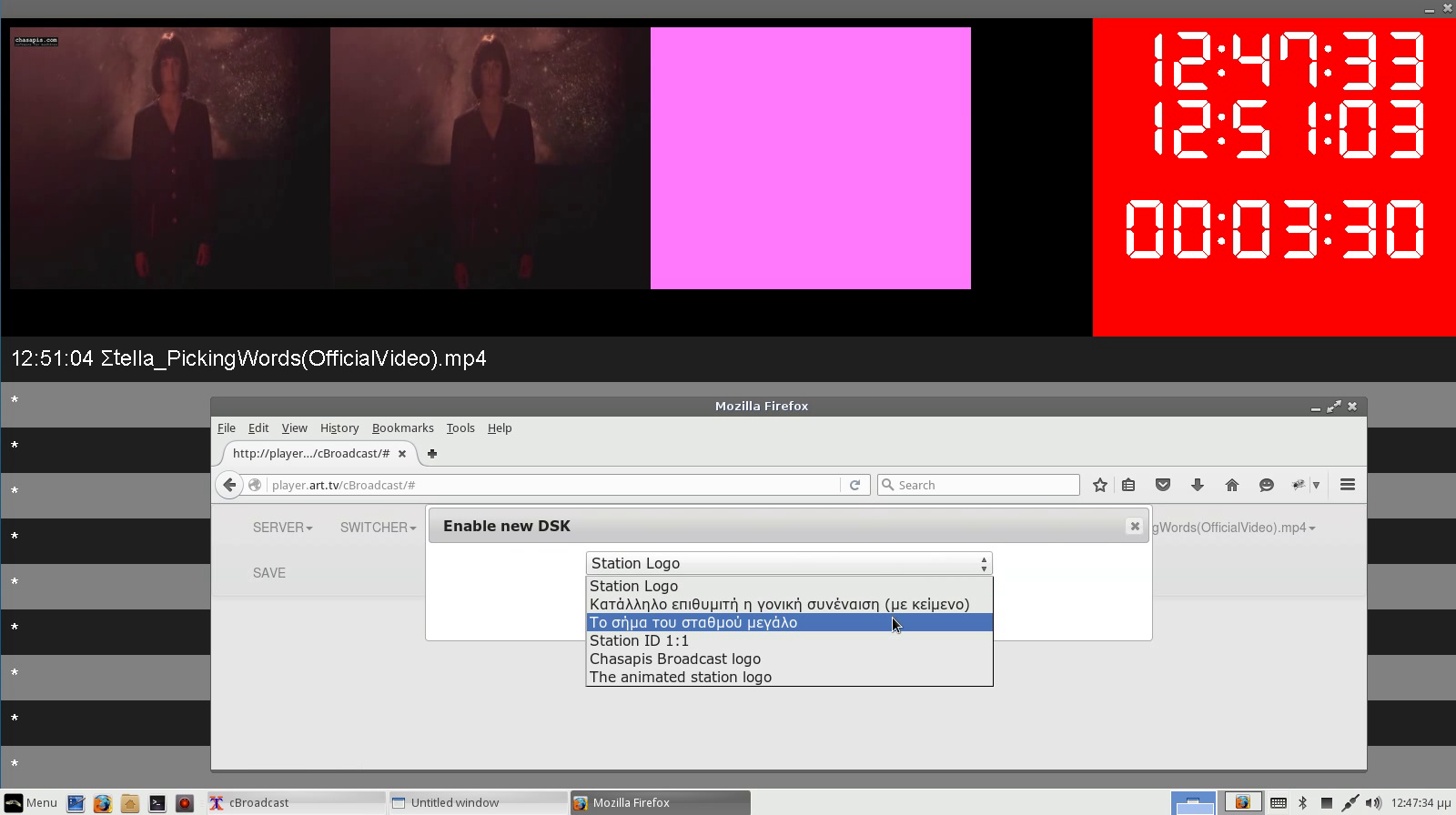
Task: Open the Firefox downloads arrow icon
Action: pyautogui.click(x=1198, y=485)
